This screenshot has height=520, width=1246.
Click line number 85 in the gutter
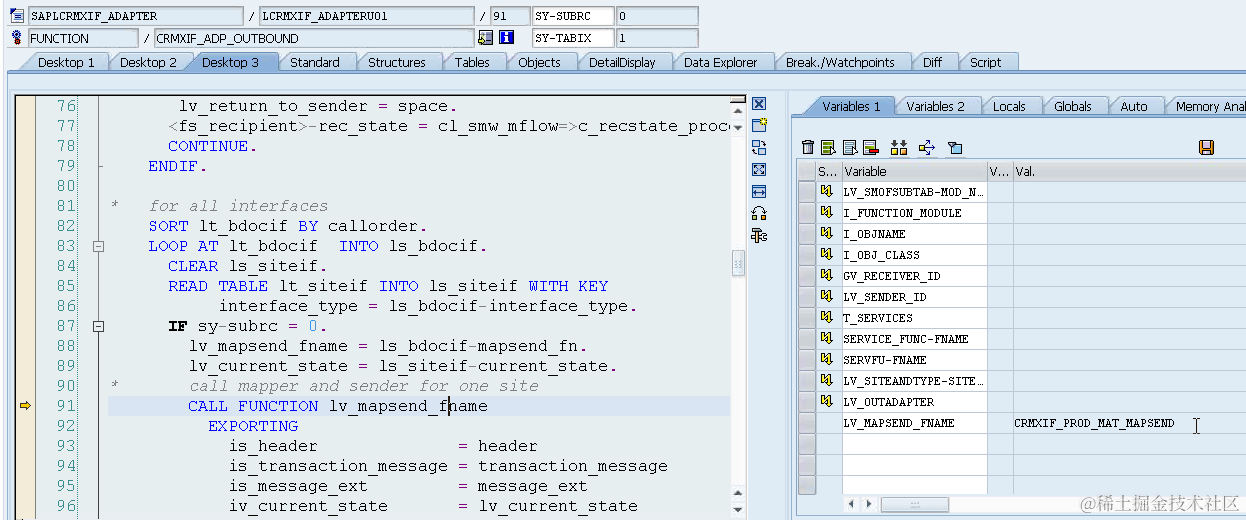click(66, 286)
